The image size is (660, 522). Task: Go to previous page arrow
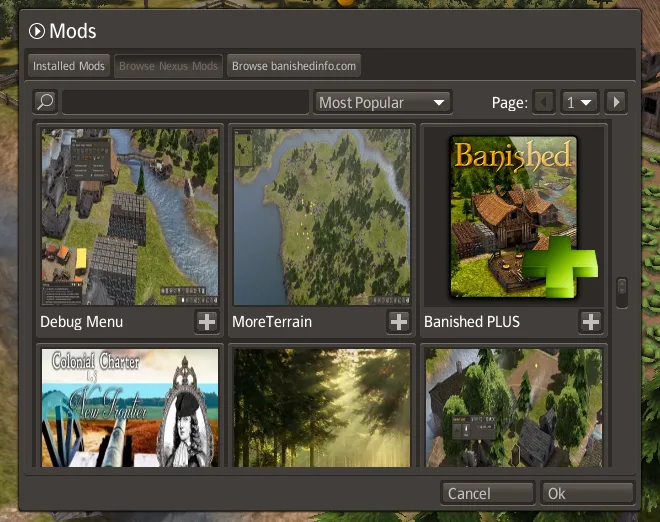[x=544, y=102]
